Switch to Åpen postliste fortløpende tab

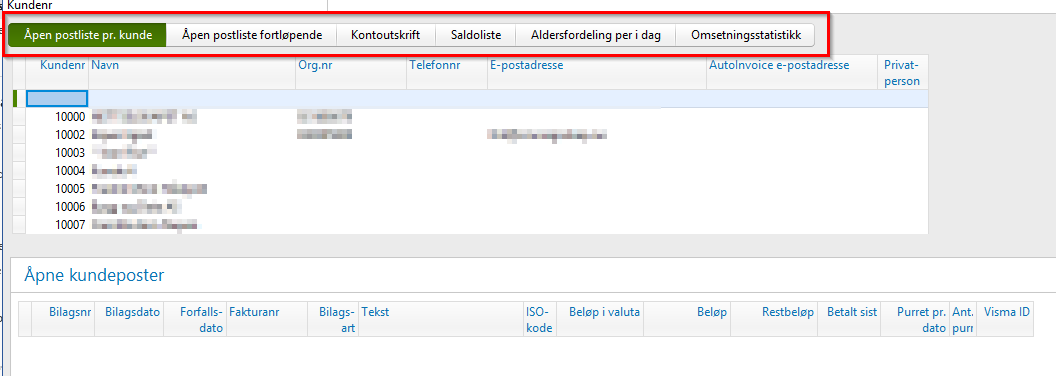pyautogui.click(x=251, y=35)
